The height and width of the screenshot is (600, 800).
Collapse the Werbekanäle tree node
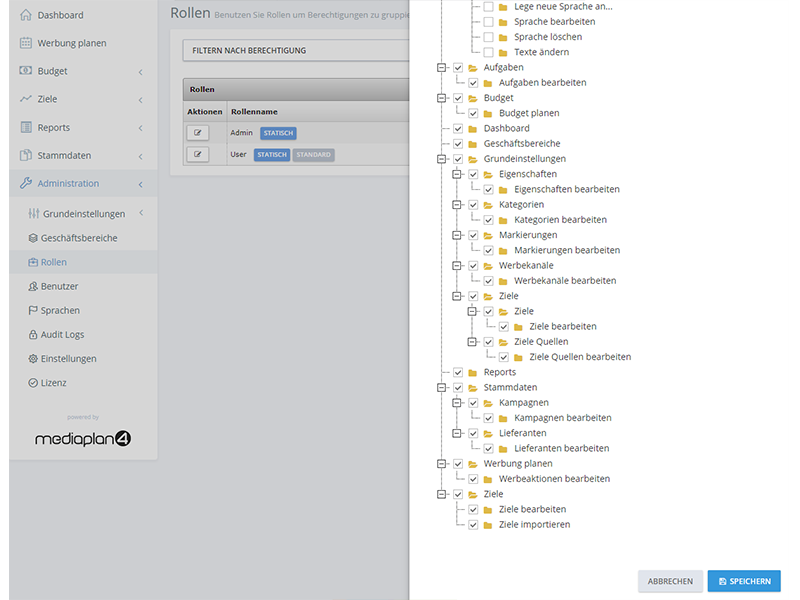click(x=457, y=266)
